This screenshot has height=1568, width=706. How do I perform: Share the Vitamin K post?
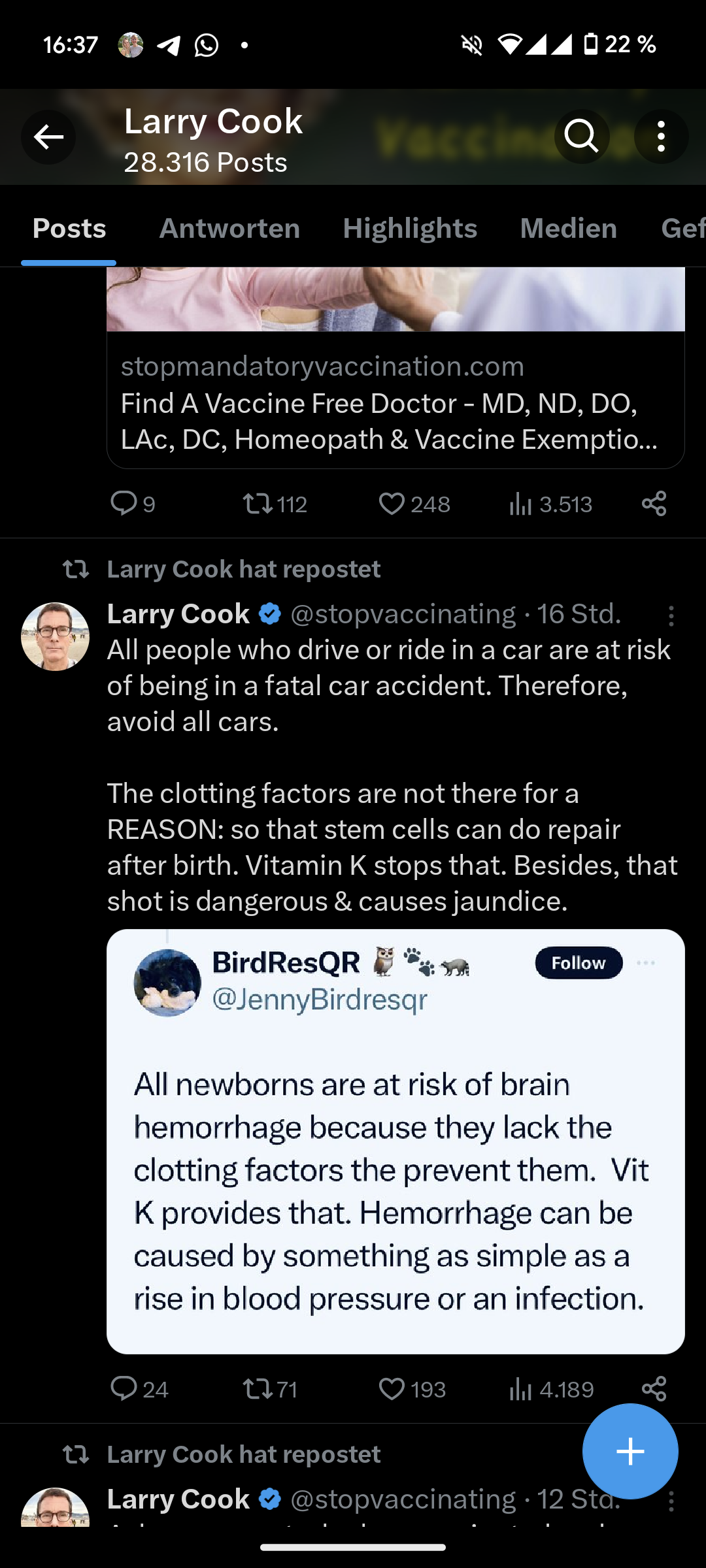654,1388
